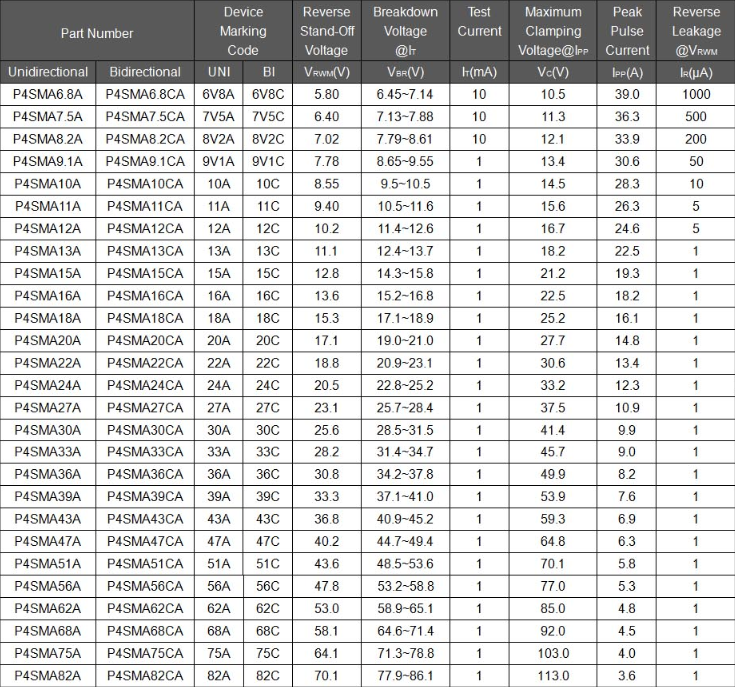Image resolution: width=735 pixels, height=687 pixels.
Task: Click reverse leakage value 50
Action: click(696, 162)
